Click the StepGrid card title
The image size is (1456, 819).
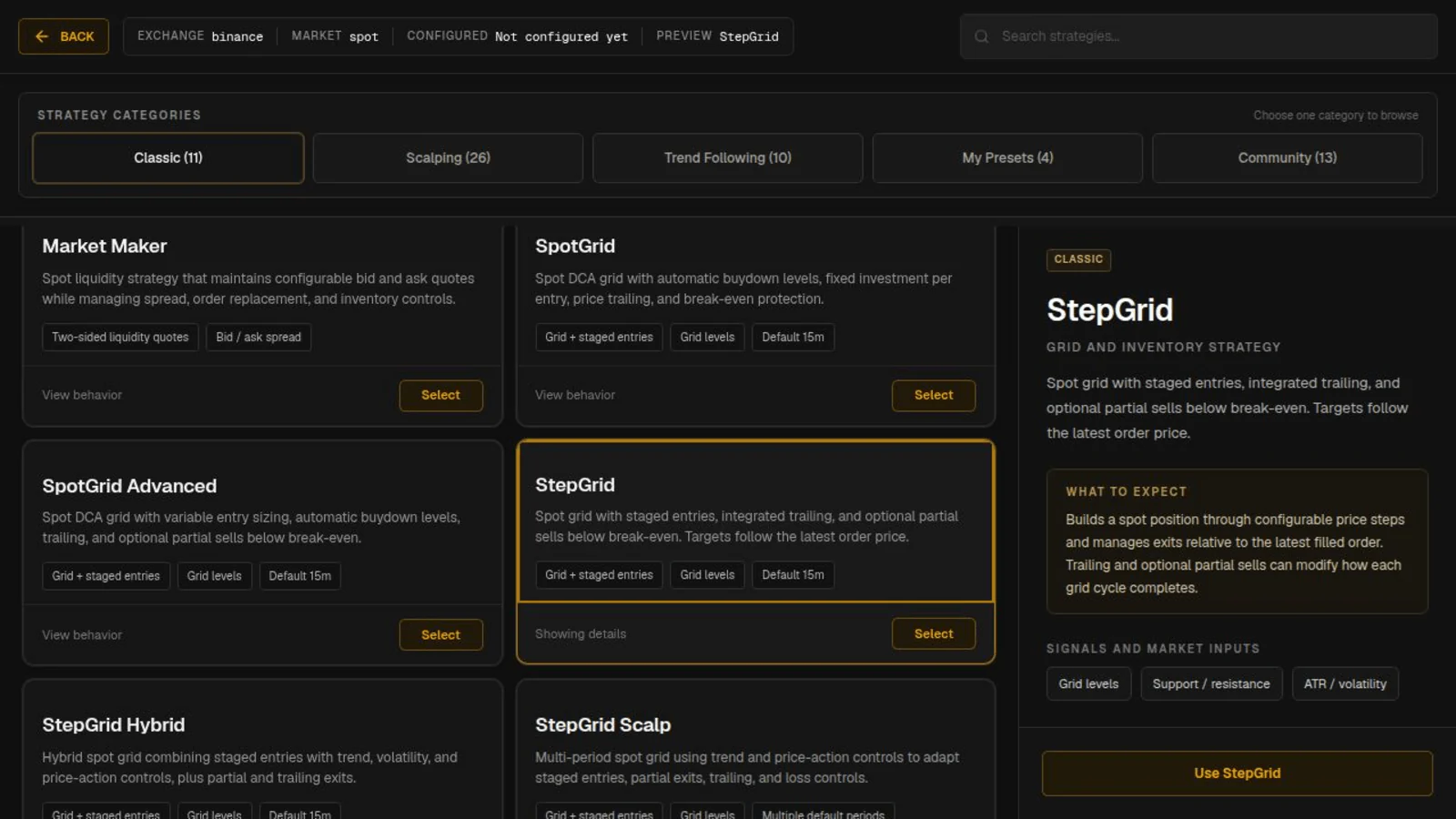tap(575, 485)
